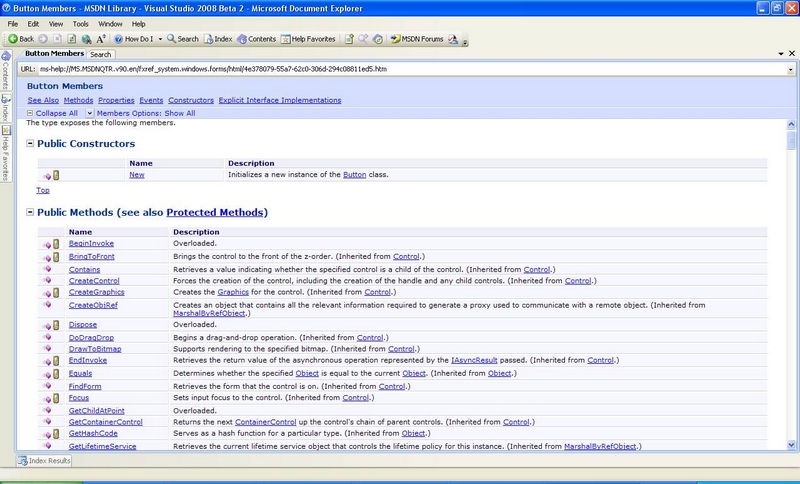The image size is (800, 484).
Task: Open the Protected Methods link
Action: [x=216, y=213]
